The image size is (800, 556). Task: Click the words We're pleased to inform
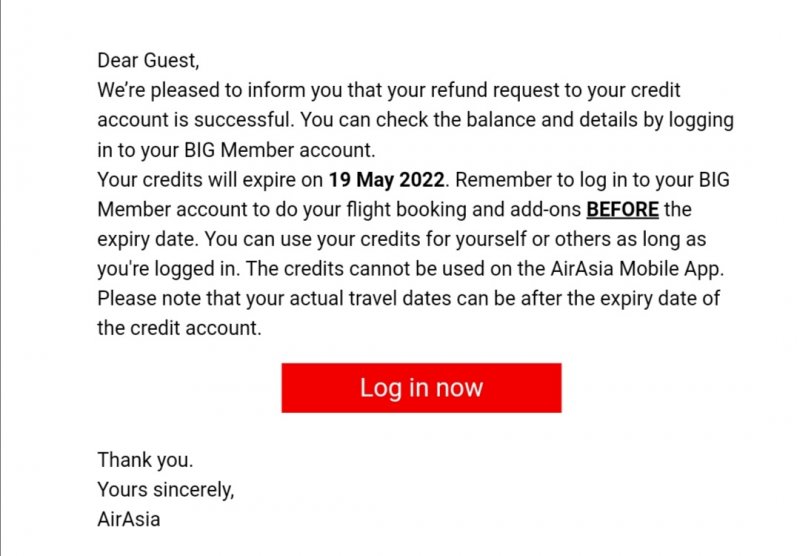204,90
